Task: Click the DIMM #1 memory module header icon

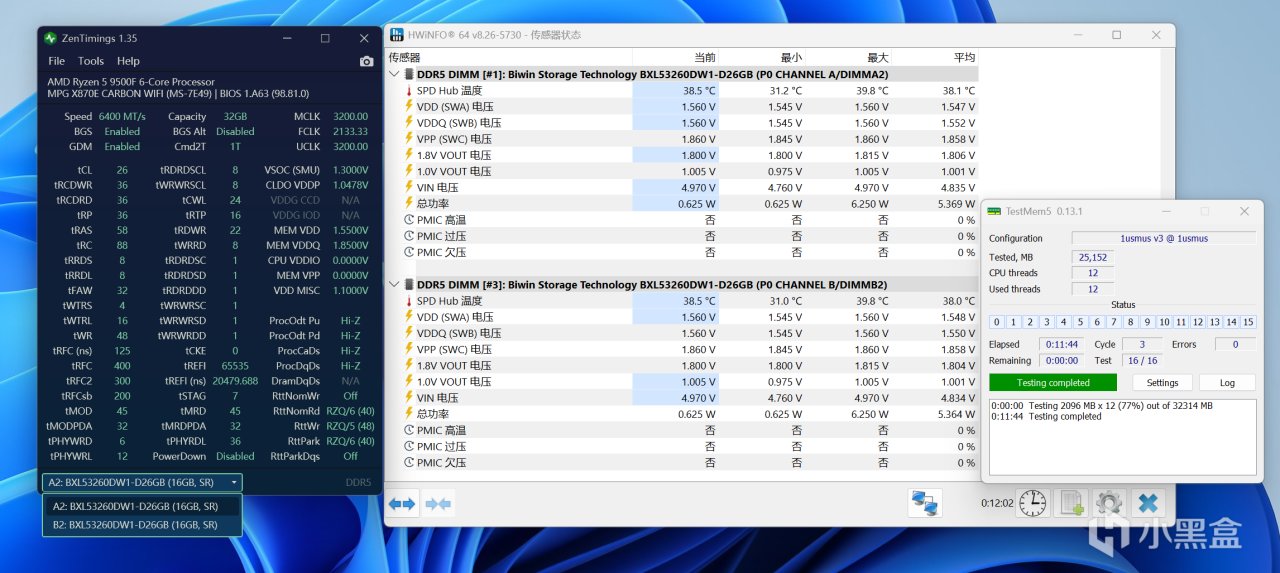Action: (x=408, y=74)
